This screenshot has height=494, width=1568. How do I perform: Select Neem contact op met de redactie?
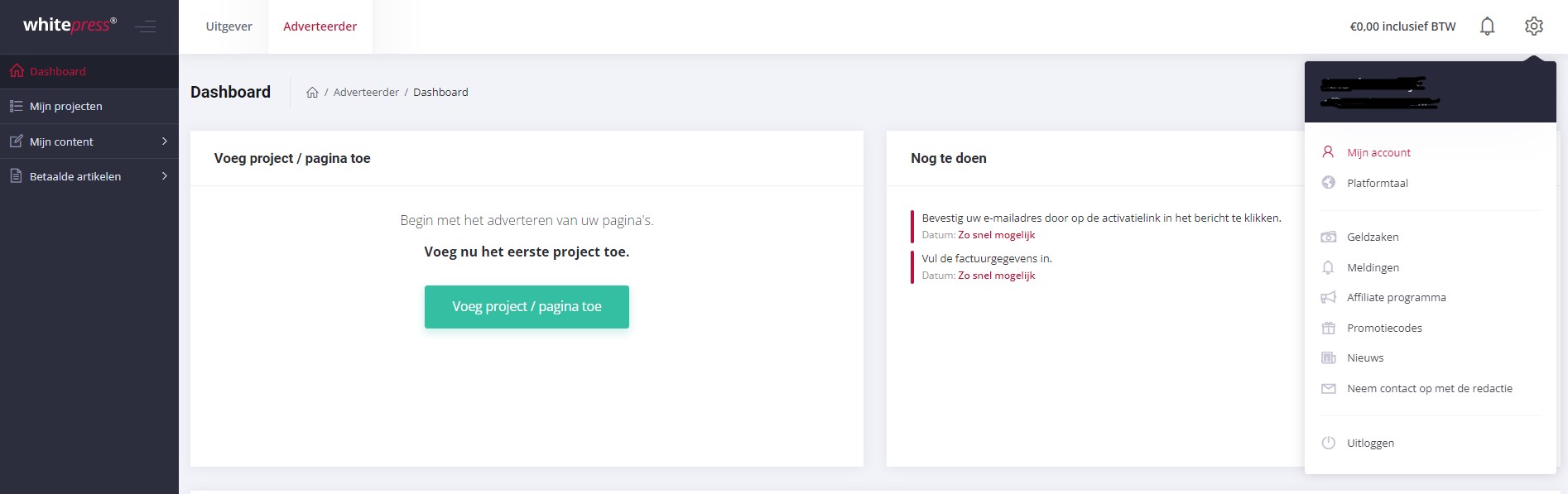[1430, 388]
